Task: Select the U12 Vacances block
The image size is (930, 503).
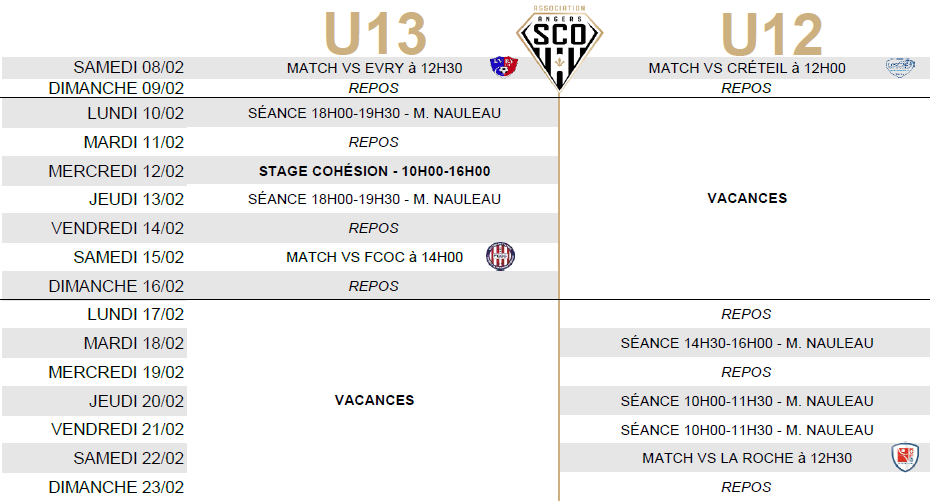Action: click(747, 198)
